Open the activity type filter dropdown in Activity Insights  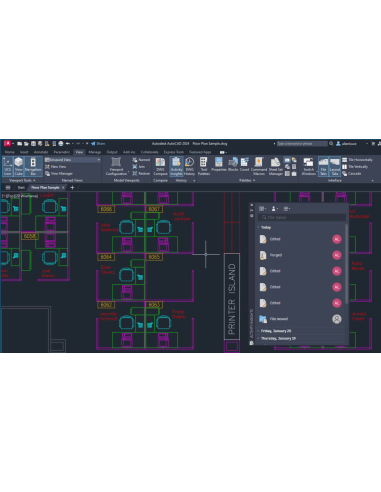pyautogui.click(x=263, y=209)
